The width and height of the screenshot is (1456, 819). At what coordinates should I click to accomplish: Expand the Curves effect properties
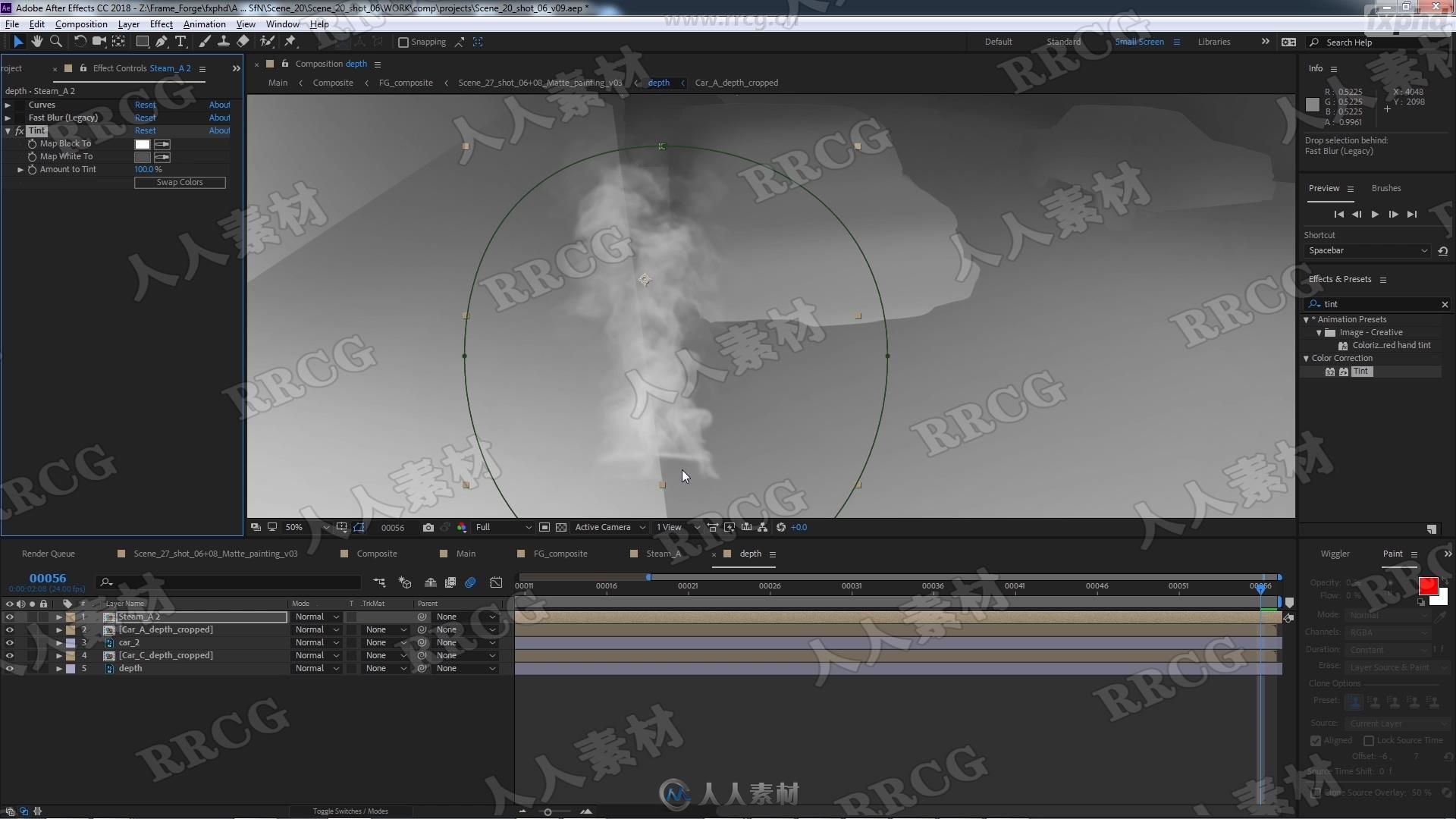pos(8,105)
